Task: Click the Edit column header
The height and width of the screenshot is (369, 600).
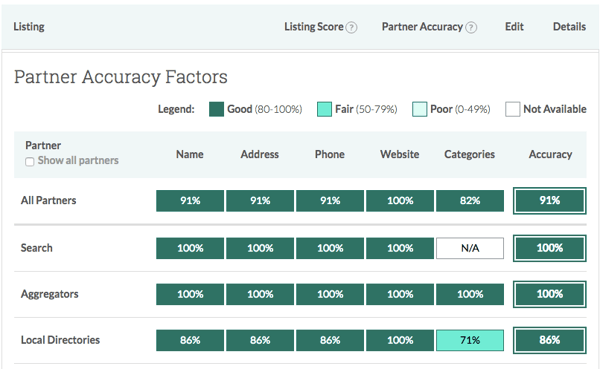Action: pos(514,27)
